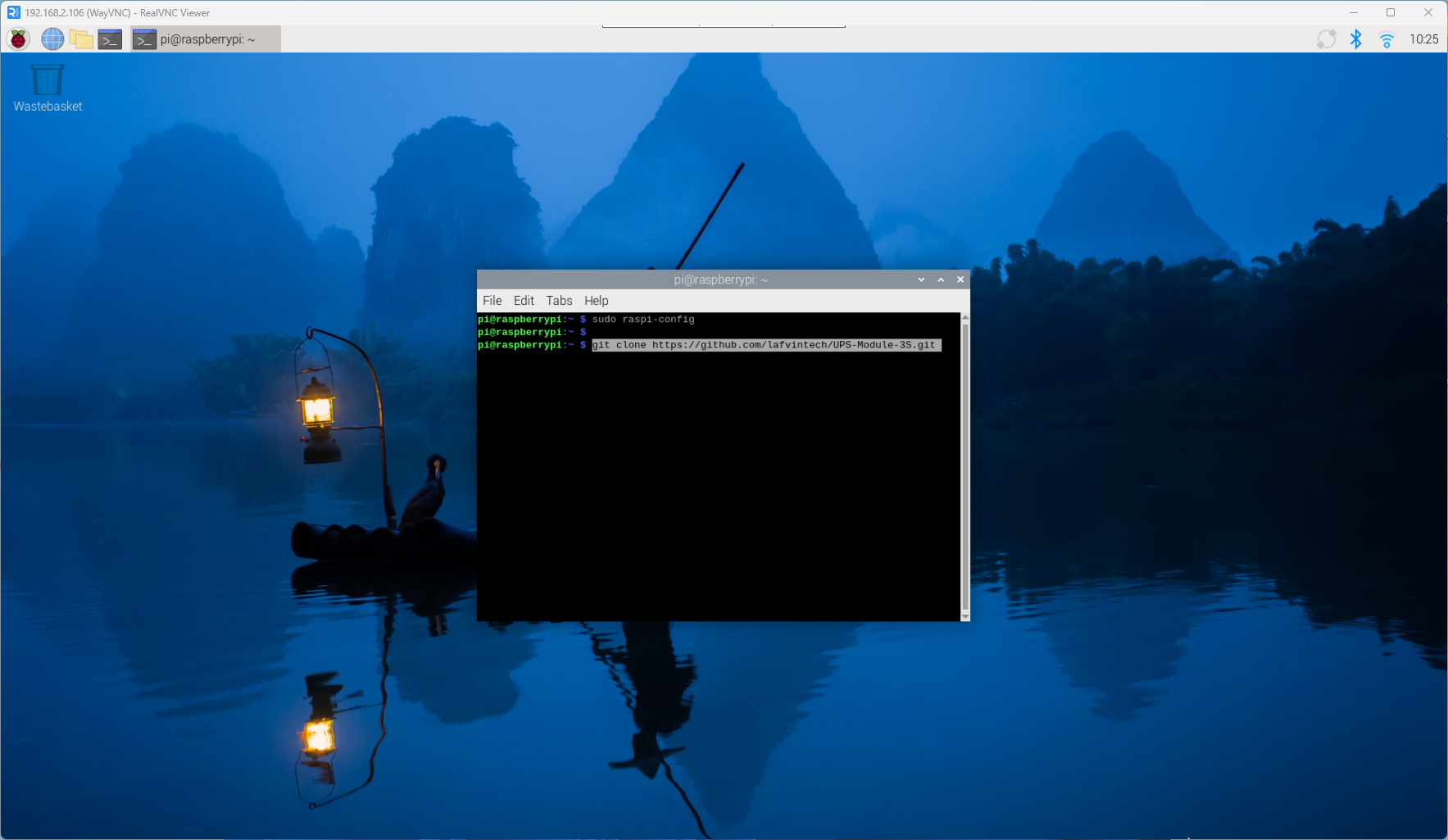Close the pi@raspberrypi terminal window
1448x840 pixels.
tap(960, 279)
